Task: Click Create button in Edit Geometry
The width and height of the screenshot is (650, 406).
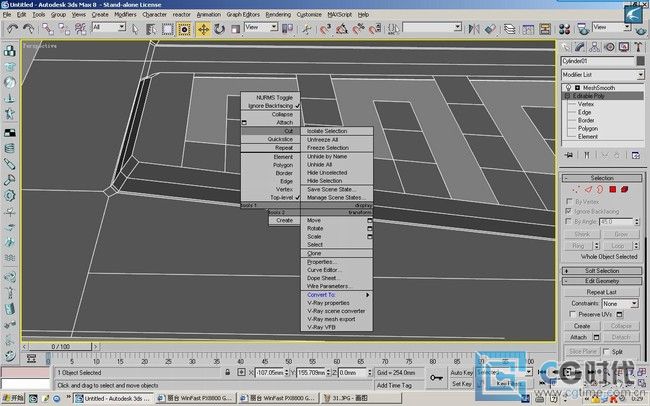Action: 582,326
